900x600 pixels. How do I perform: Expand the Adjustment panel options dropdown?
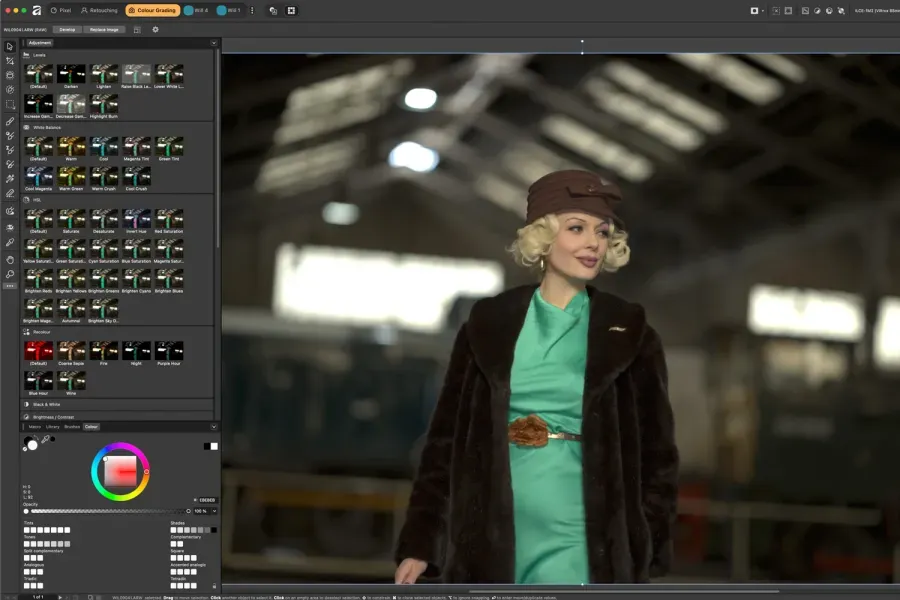[213, 43]
